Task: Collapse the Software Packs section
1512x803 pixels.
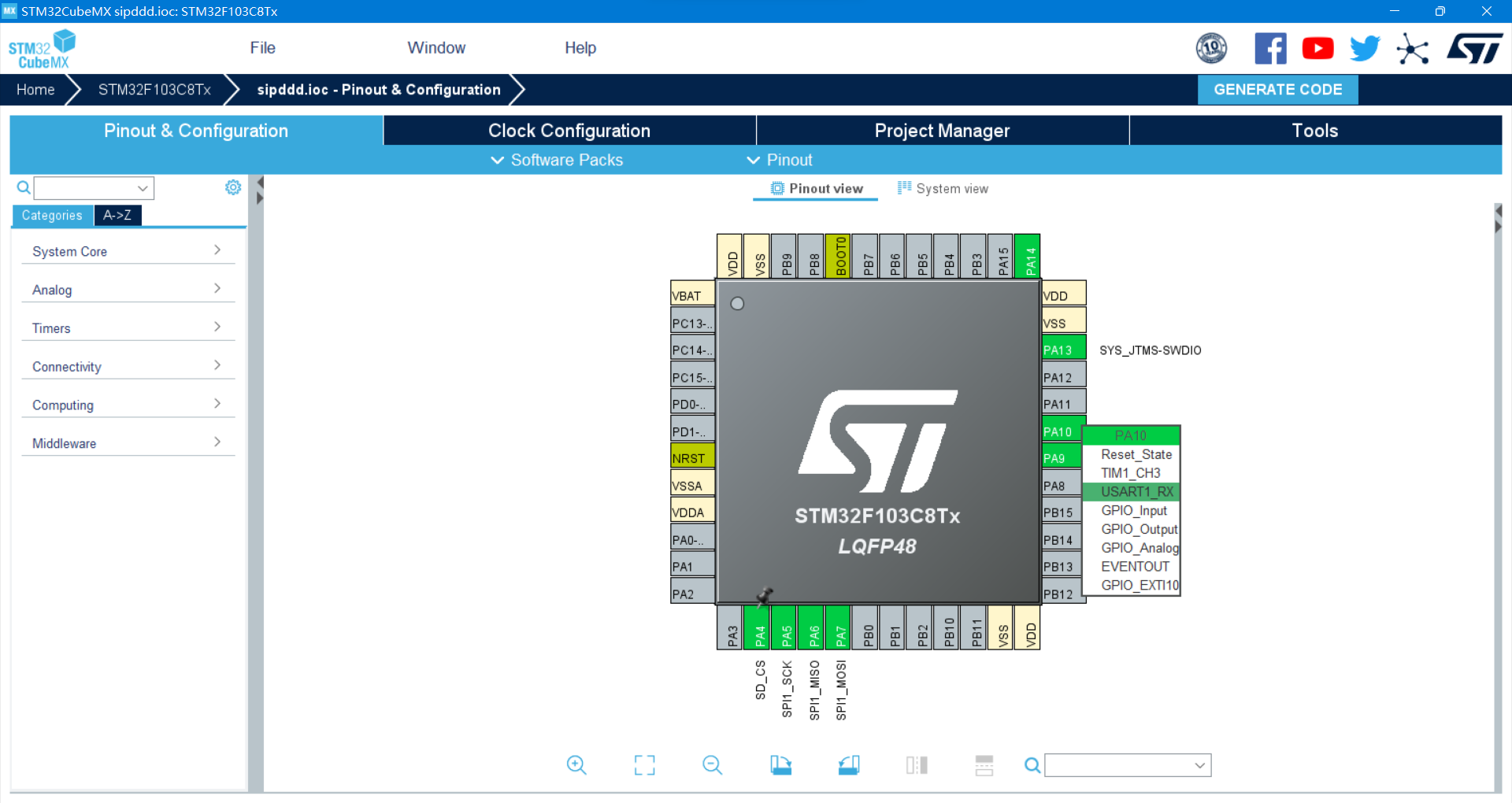Action: tap(555, 160)
